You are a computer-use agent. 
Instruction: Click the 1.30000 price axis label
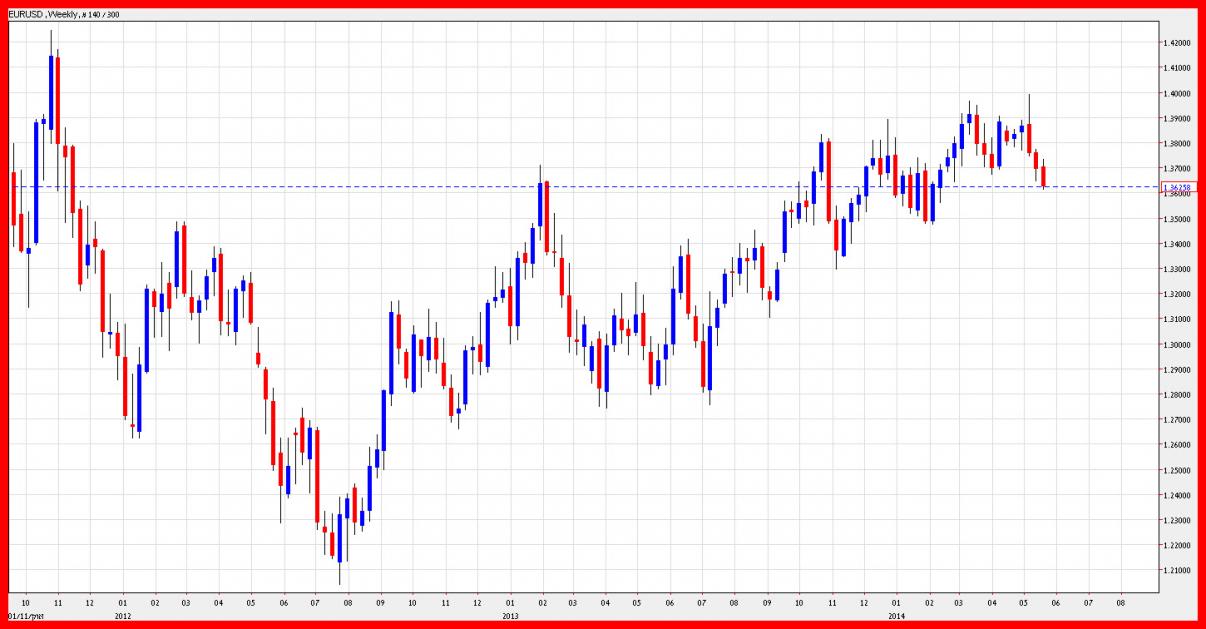[x=1176, y=345]
